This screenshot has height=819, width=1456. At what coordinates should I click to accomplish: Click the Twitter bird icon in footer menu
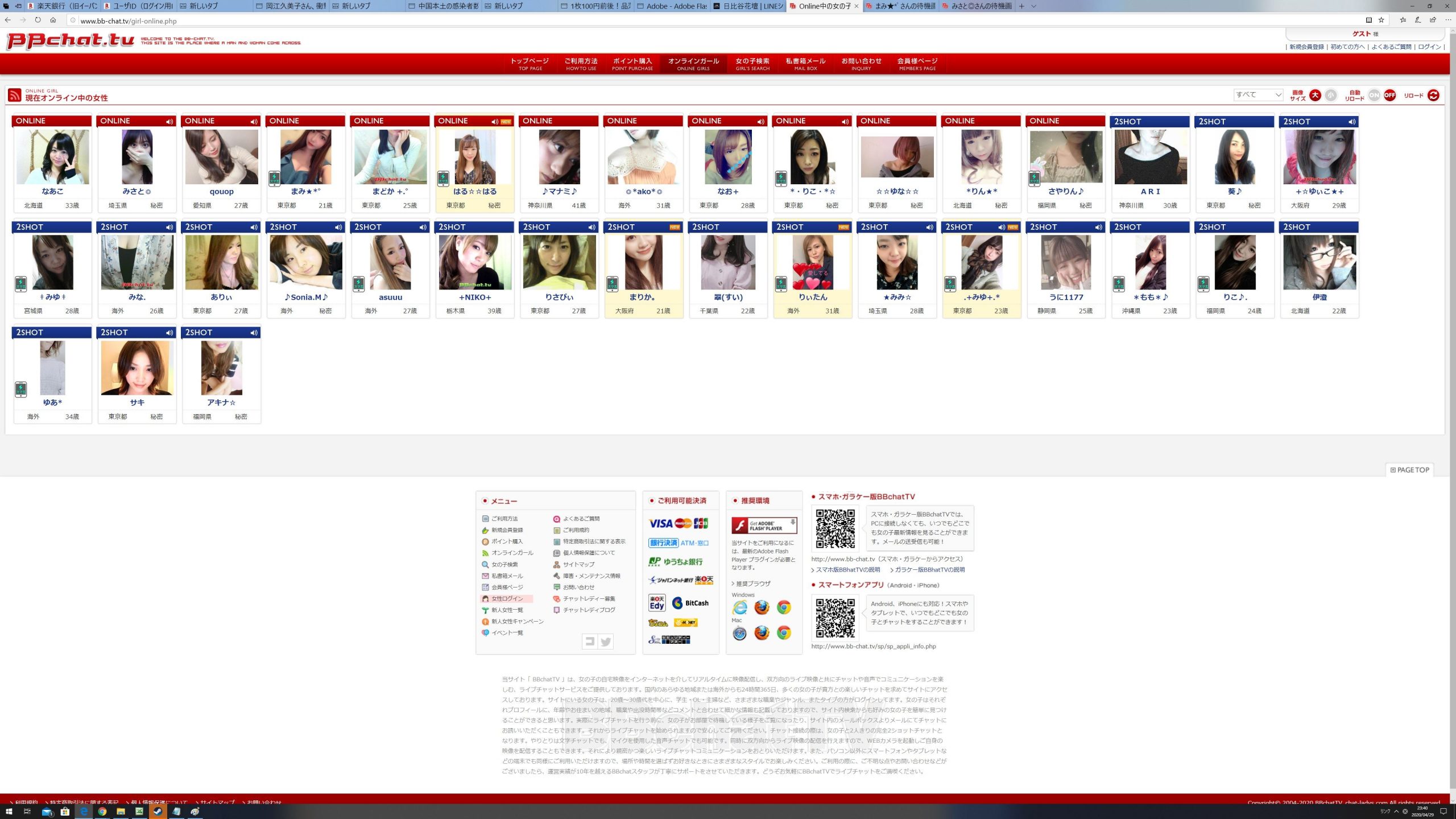[x=606, y=642]
